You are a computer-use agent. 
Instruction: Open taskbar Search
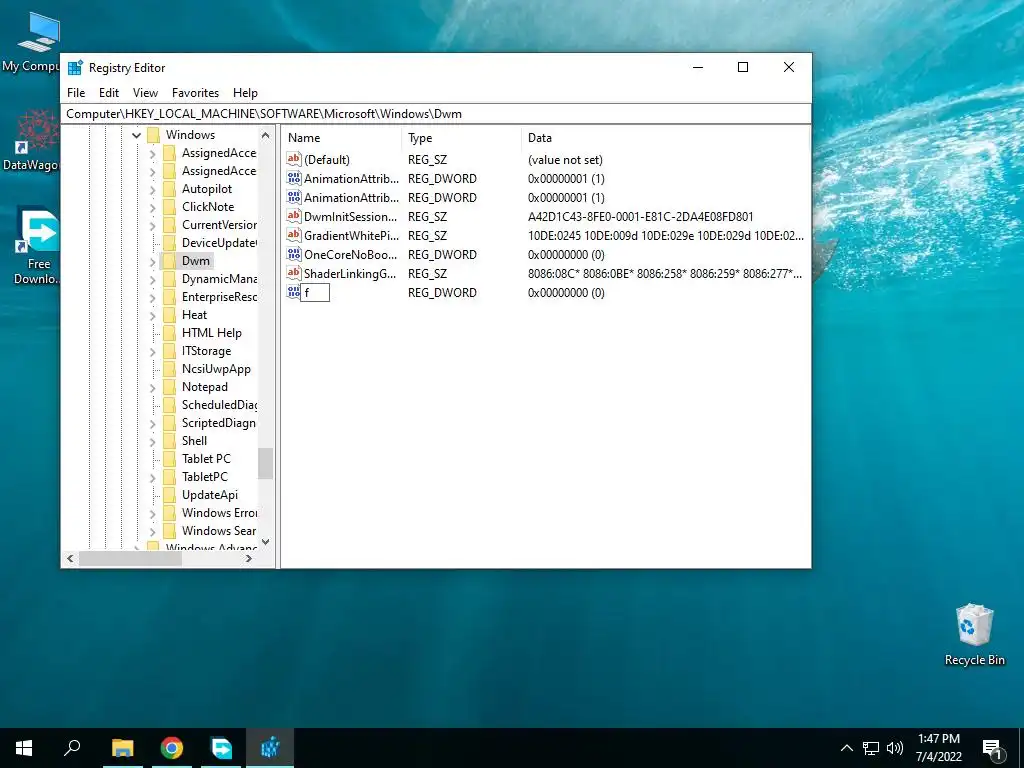72,748
